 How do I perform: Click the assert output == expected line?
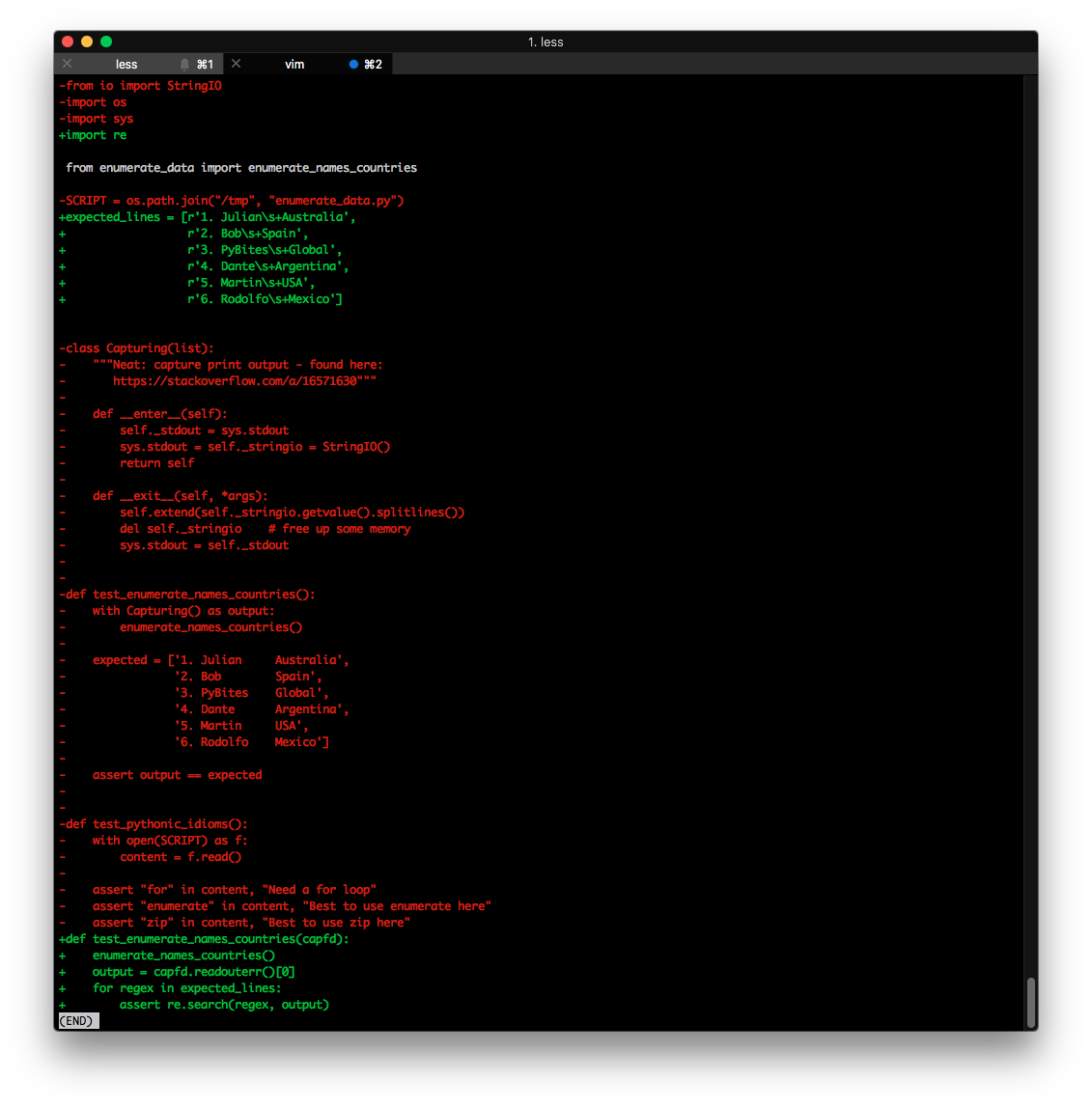click(177, 774)
